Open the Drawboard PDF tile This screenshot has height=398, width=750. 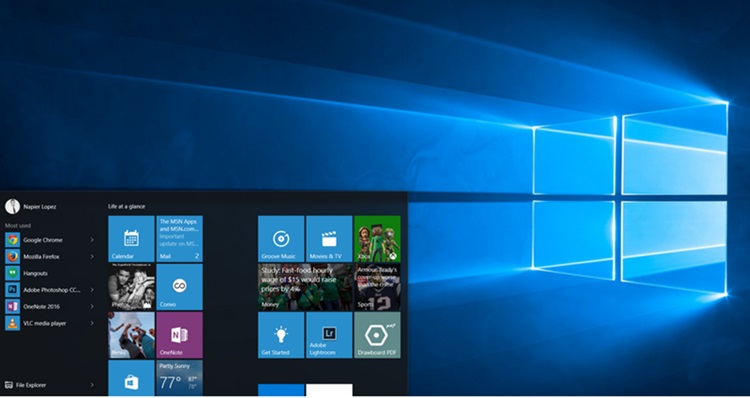tap(377, 335)
